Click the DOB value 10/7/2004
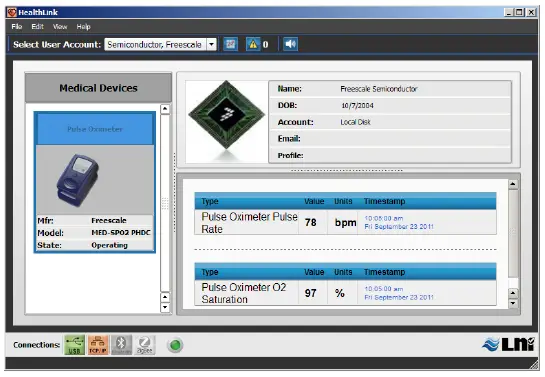This screenshot has height=377, width=545. click(357, 106)
